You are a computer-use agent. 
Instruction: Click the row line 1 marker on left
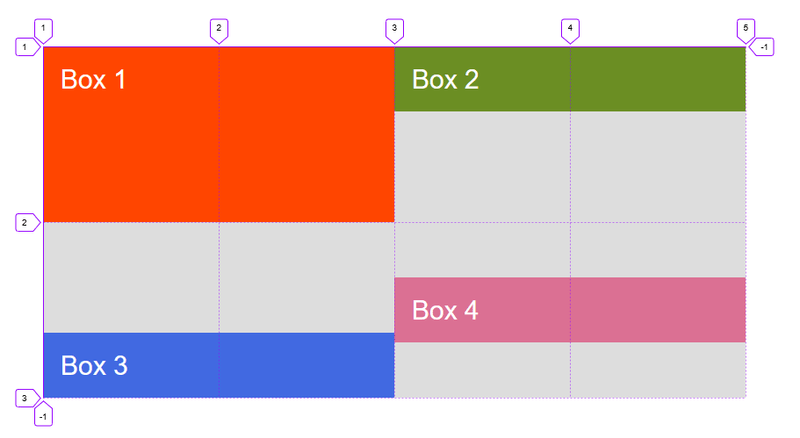click(28, 47)
